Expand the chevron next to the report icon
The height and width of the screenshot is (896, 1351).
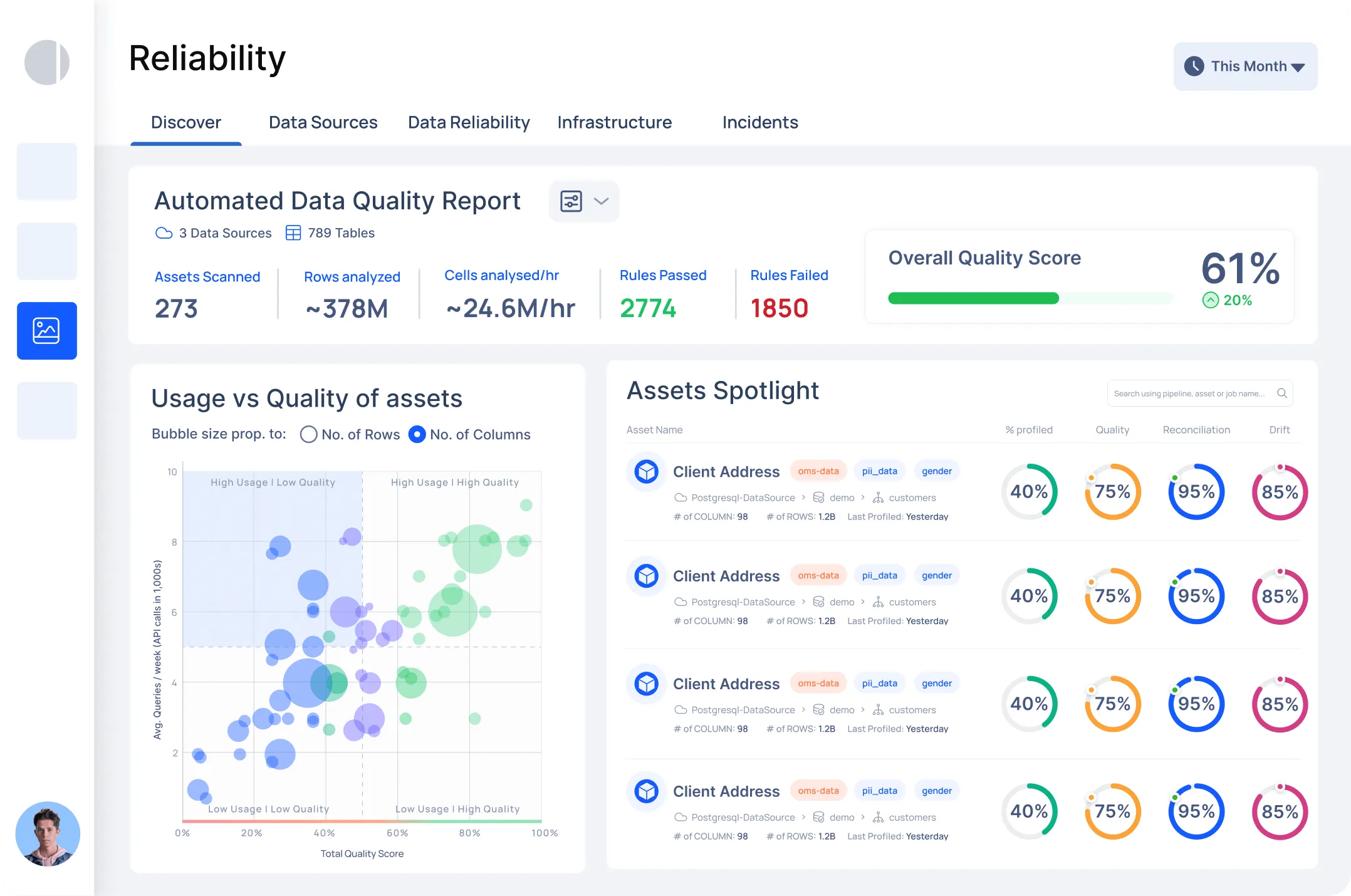[x=600, y=201]
